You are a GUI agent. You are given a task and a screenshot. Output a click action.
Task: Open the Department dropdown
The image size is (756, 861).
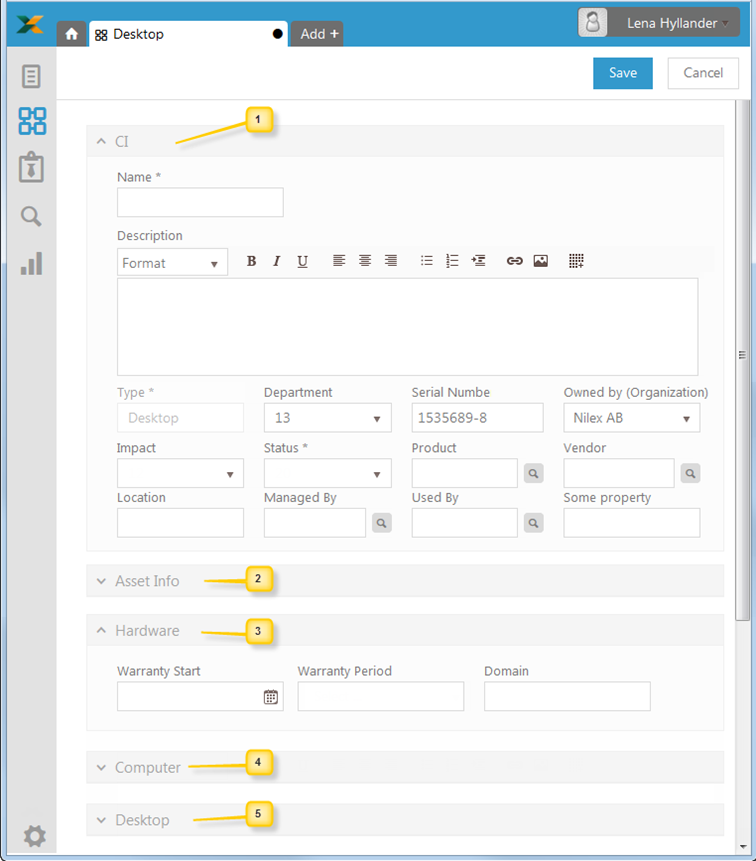[x=327, y=418]
